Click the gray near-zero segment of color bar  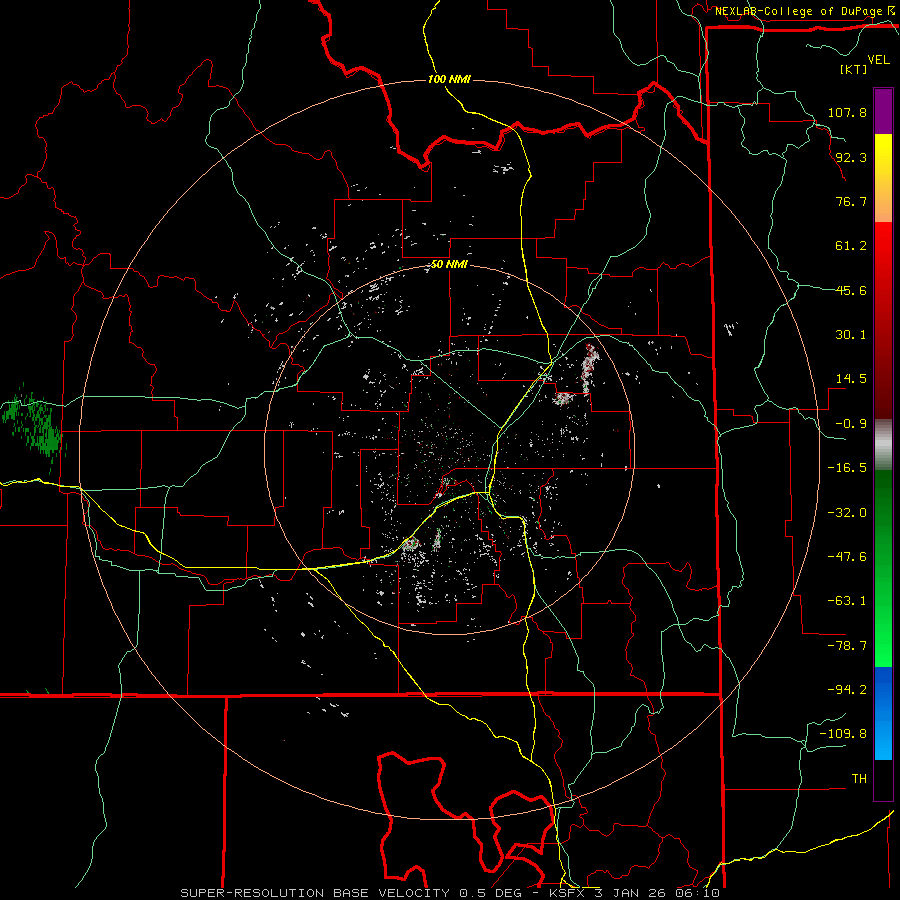[883, 445]
